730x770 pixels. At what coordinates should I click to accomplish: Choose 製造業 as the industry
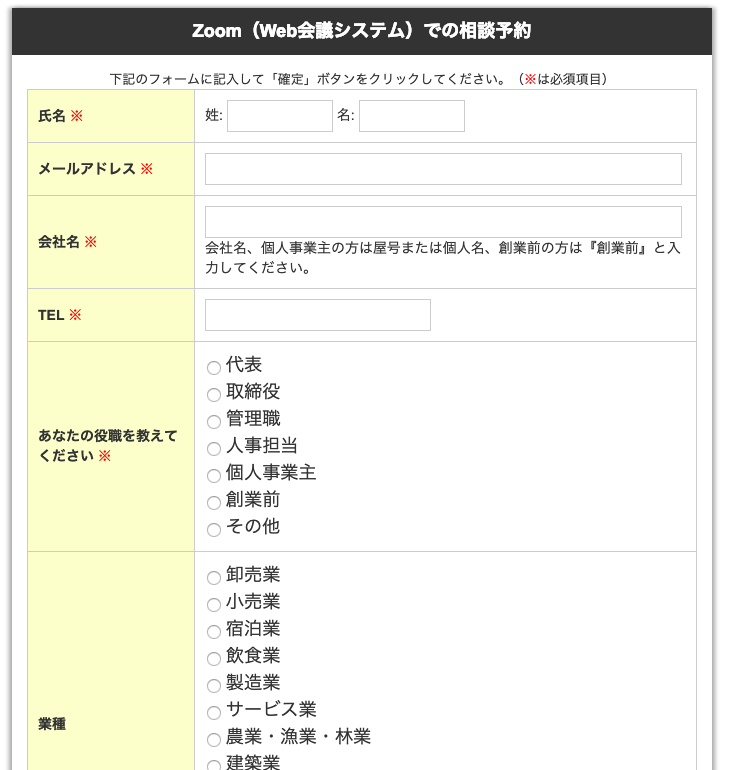214,686
